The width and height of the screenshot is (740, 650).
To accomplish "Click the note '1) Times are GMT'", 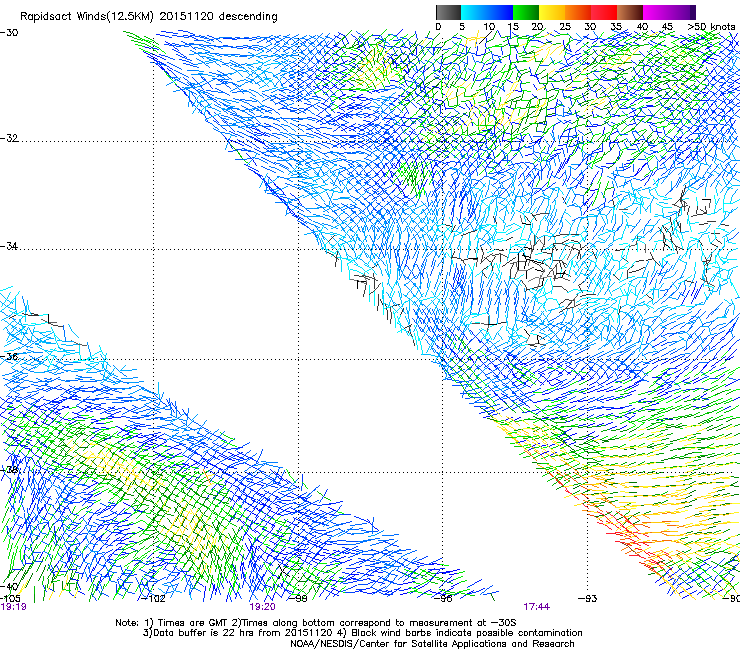I will [x=188, y=623].
